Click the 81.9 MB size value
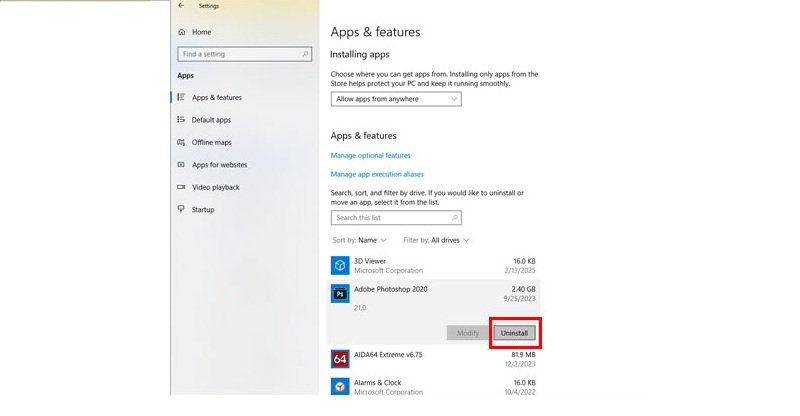 pos(523,354)
